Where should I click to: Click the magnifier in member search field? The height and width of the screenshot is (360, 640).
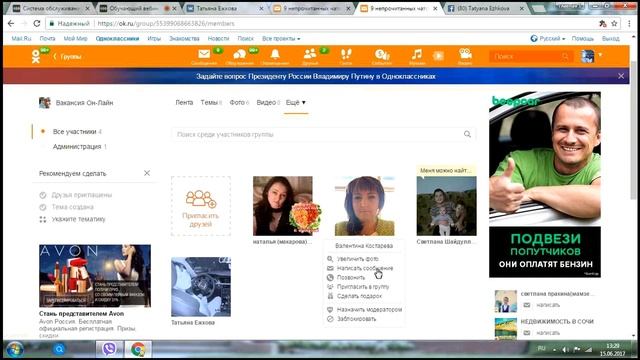(467, 134)
